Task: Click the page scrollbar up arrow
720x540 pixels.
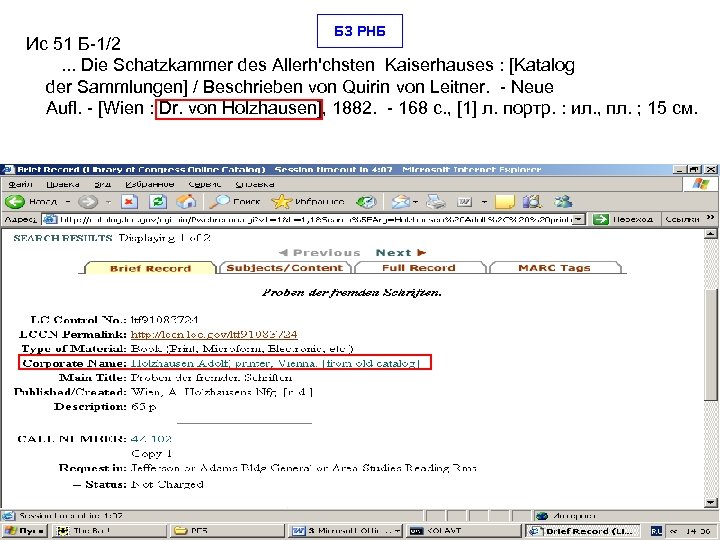Action: 710,234
